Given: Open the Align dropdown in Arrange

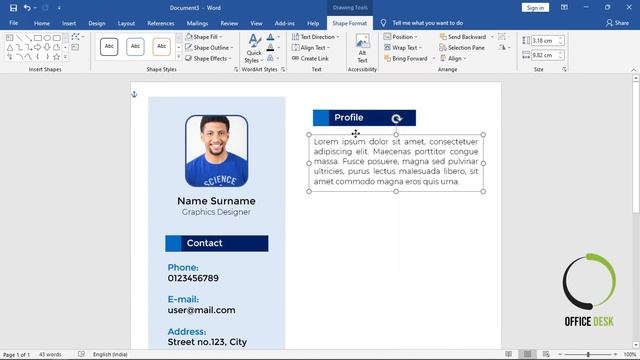Looking at the screenshot, I should click(453, 58).
